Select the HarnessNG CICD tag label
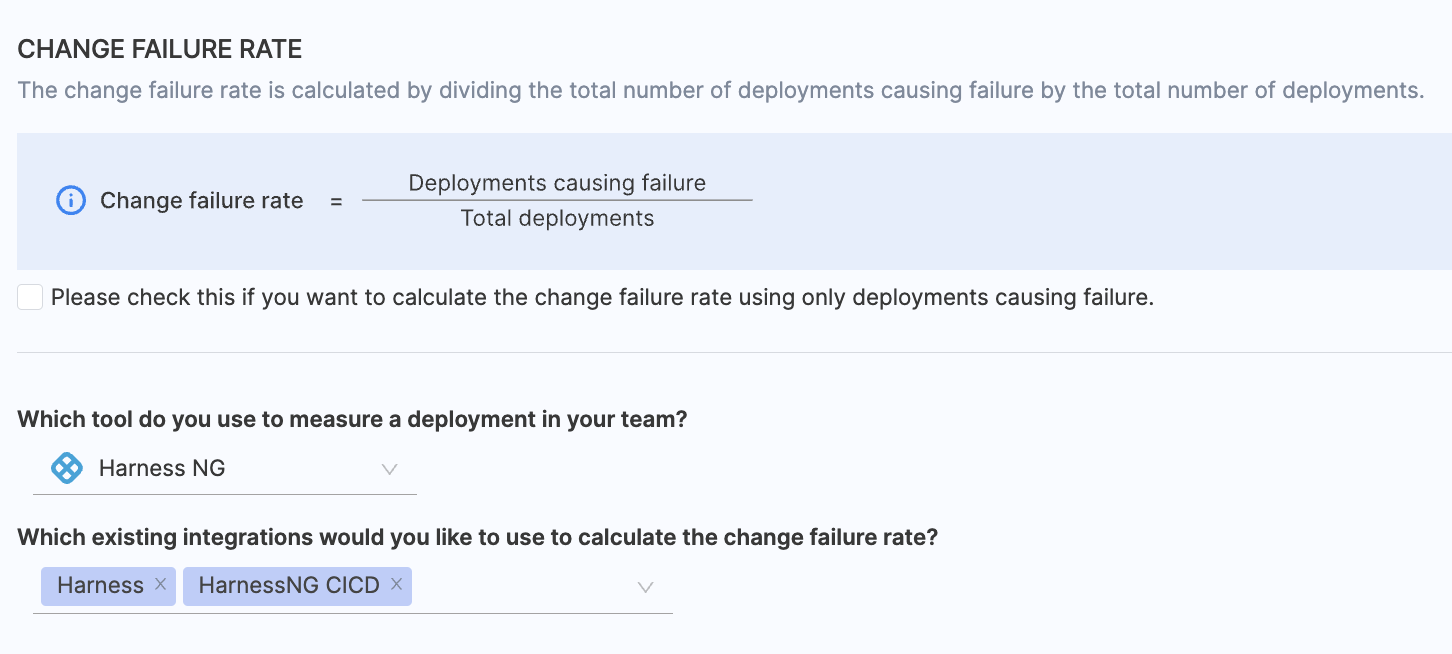The width and height of the screenshot is (1452, 654). [x=289, y=586]
